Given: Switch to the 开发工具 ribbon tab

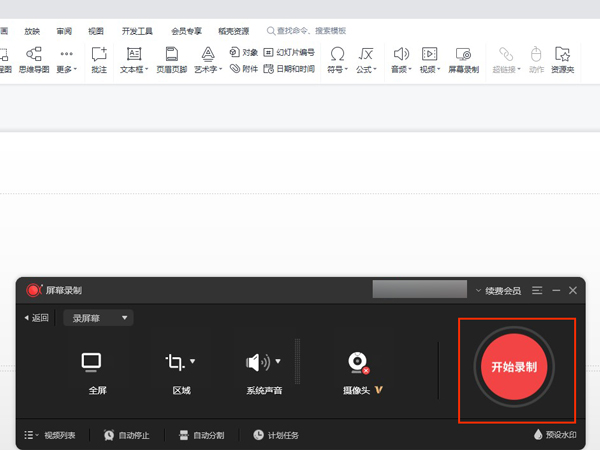Looking at the screenshot, I should 138,31.
